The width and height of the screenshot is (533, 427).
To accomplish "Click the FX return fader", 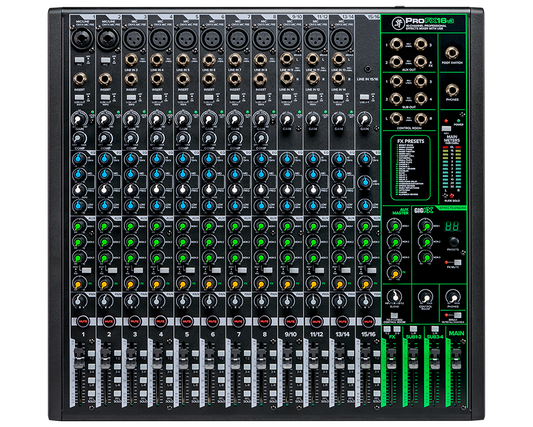I will click(391, 359).
